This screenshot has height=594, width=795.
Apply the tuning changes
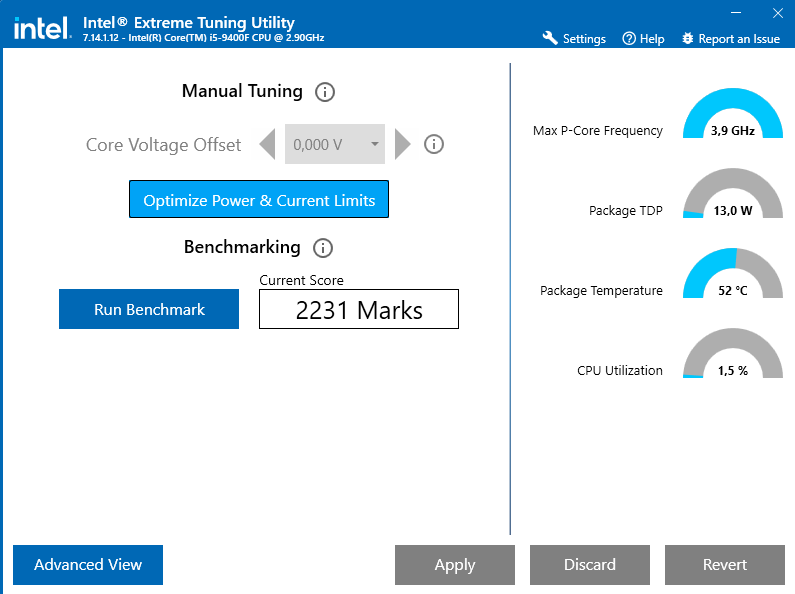tap(455, 565)
